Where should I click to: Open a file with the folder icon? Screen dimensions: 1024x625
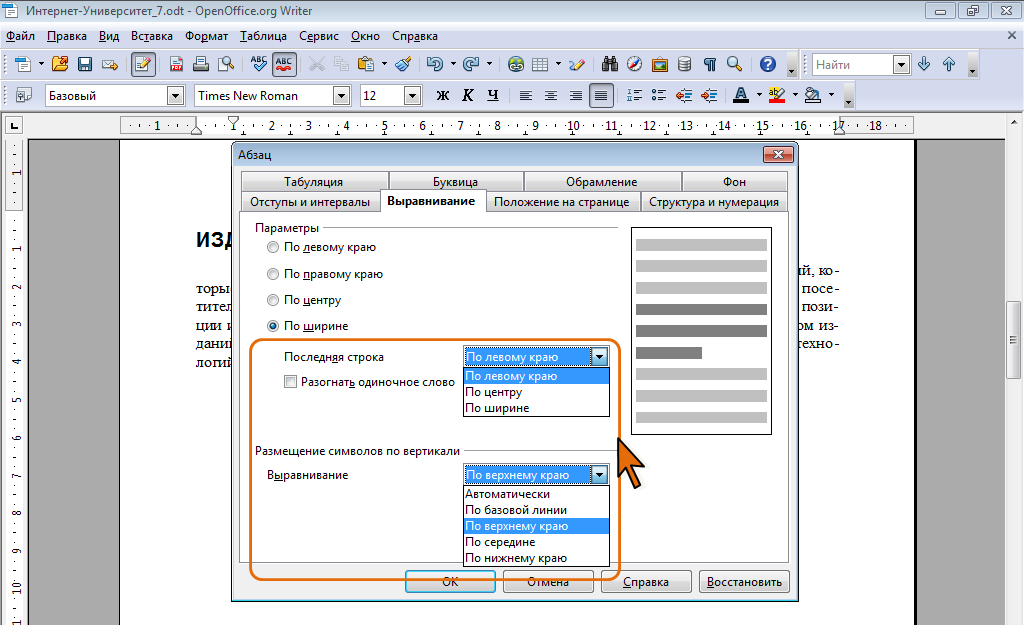click(x=60, y=64)
